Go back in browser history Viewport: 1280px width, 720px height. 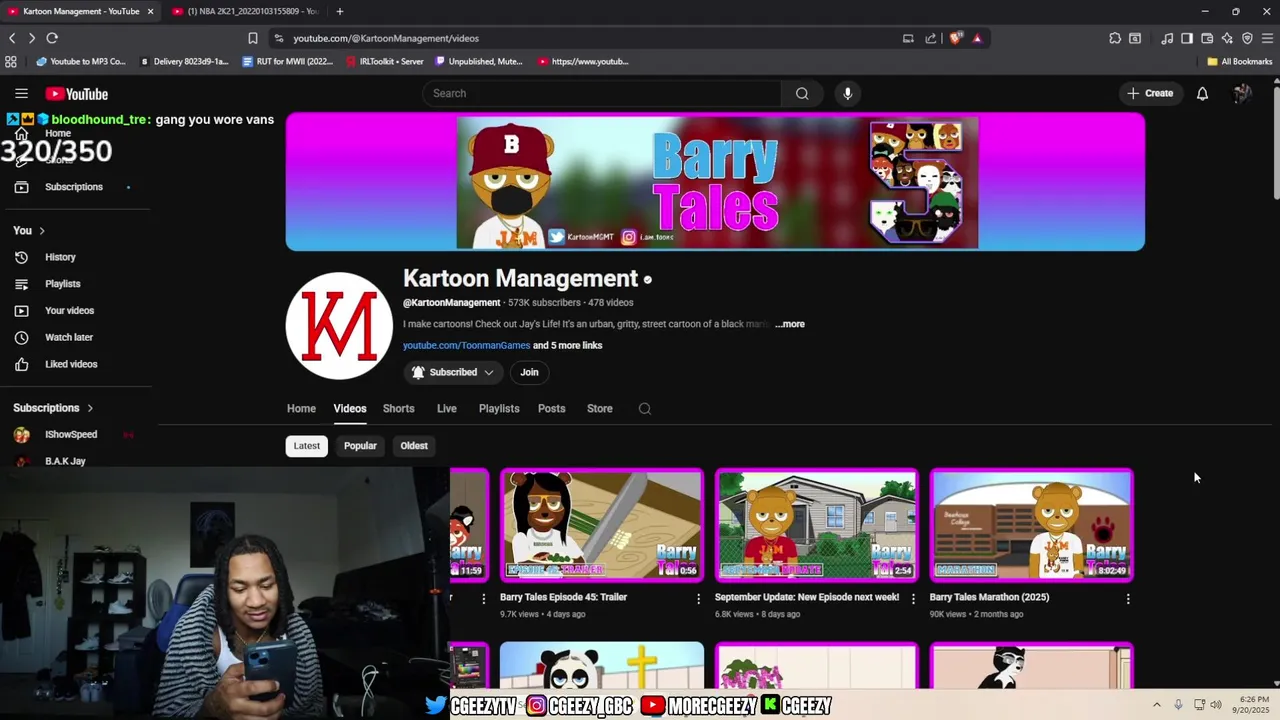(12, 38)
